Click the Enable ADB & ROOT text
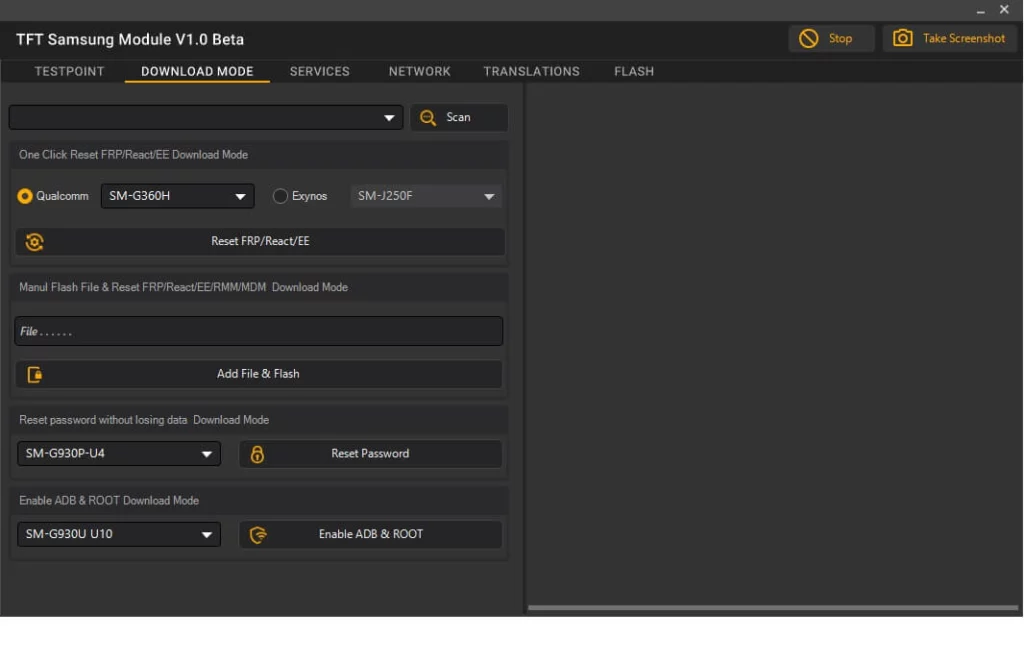1024x663 pixels. click(x=371, y=534)
